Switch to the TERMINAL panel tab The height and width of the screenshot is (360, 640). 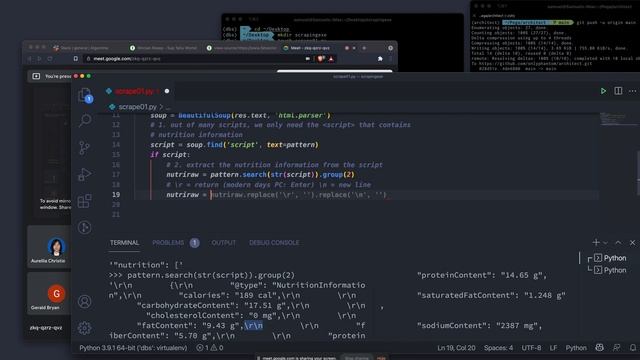[124, 242]
